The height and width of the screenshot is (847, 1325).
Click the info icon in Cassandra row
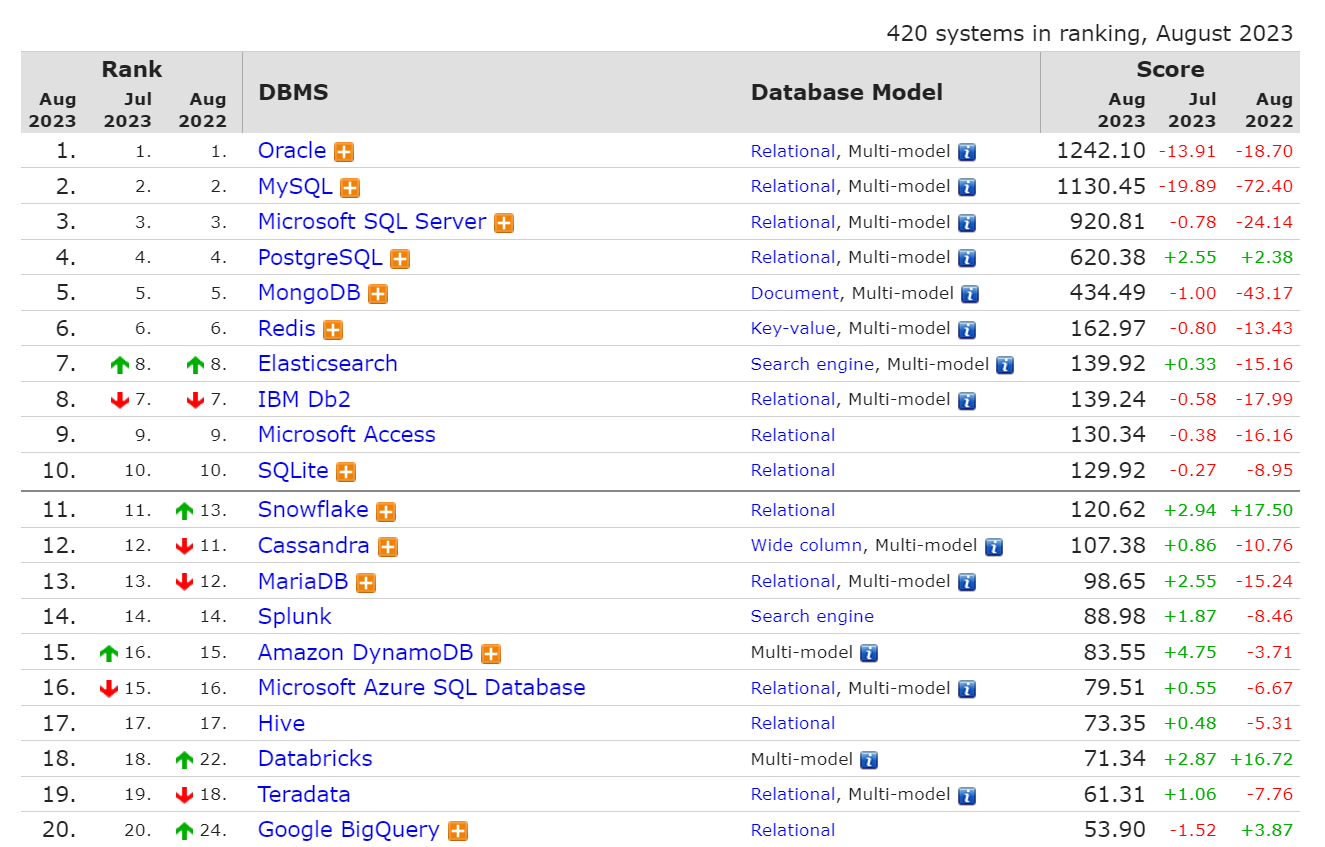[994, 547]
